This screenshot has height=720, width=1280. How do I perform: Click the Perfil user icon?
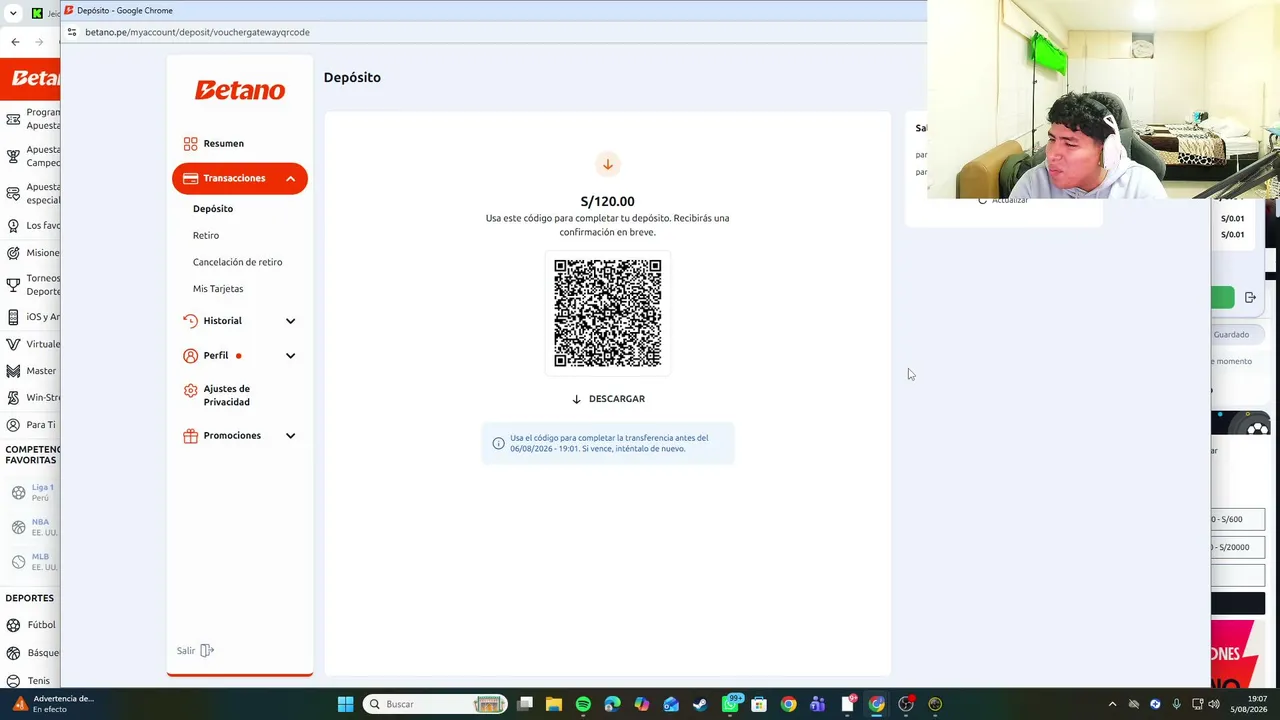190,356
